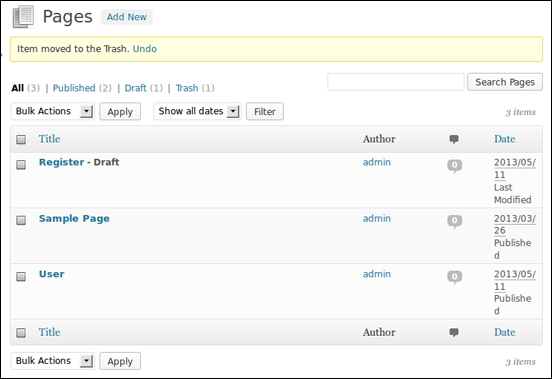Expand the top Bulk Actions dropdown
The width and height of the screenshot is (552, 379).
[x=53, y=111]
